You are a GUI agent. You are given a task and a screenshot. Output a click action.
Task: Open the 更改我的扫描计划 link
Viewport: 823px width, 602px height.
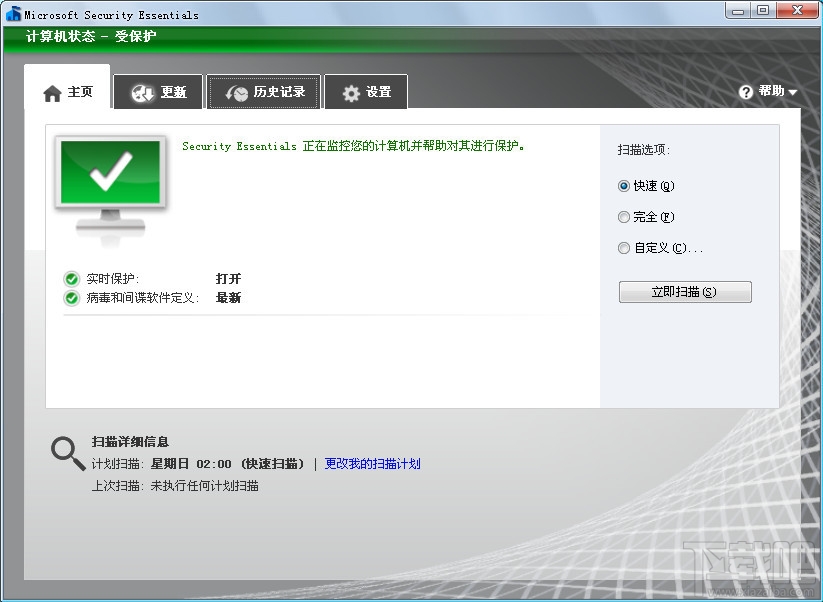[x=372, y=463]
